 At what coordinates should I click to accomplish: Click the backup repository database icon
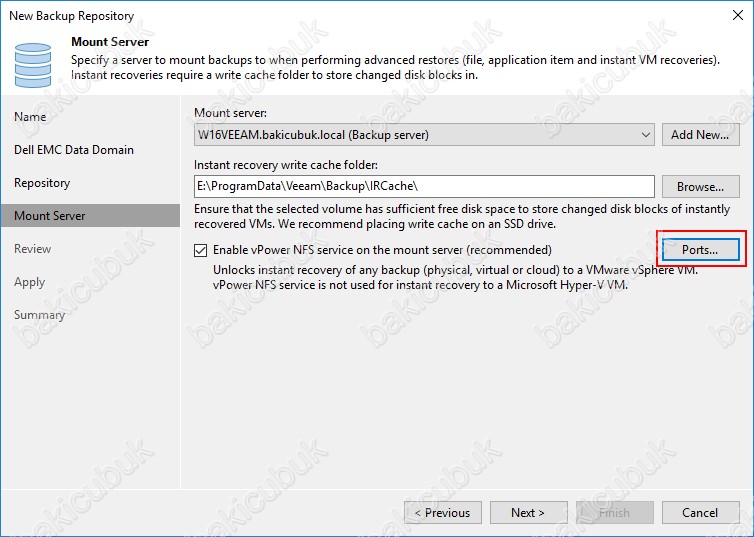[33, 65]
